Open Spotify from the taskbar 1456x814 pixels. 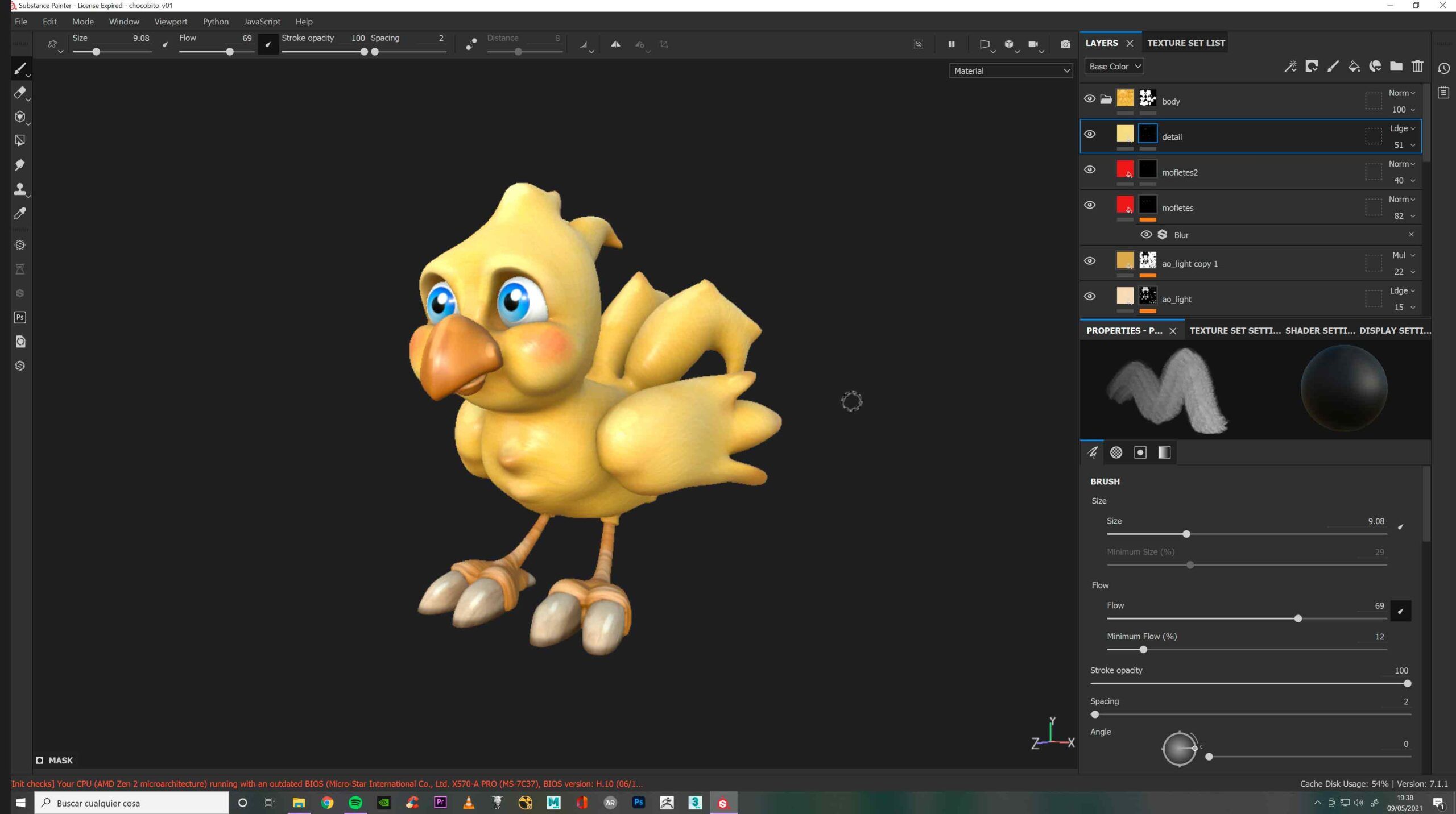[355, 803]
